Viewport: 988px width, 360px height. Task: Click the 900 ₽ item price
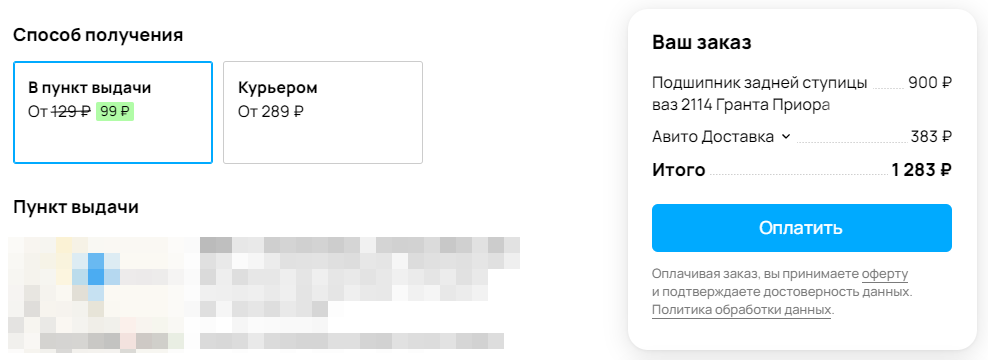[x=929, y=83]
